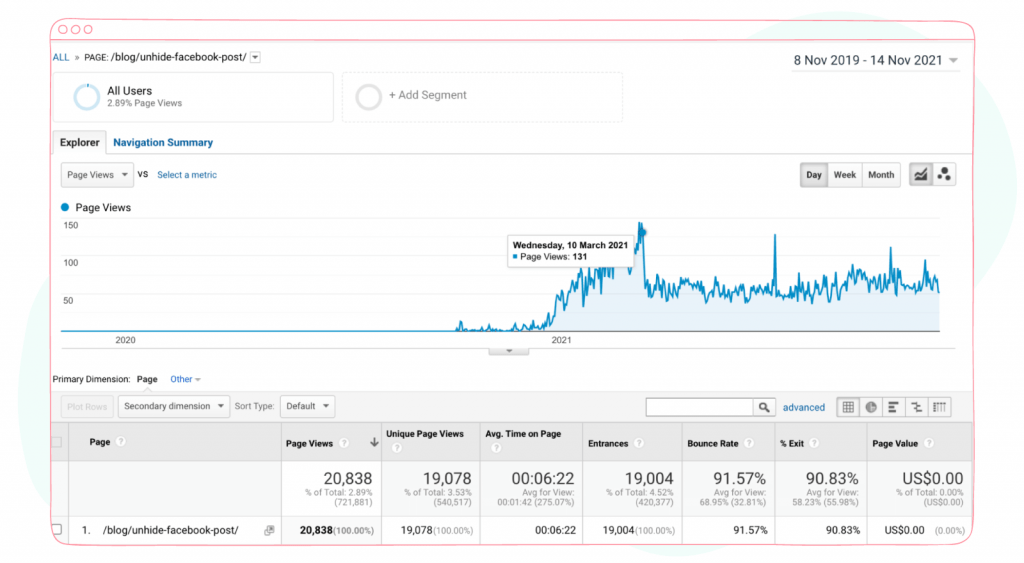The height and width of the screenshot is (563, 1024).
Task: Click help icon next to Entrances
Action: 639,443
